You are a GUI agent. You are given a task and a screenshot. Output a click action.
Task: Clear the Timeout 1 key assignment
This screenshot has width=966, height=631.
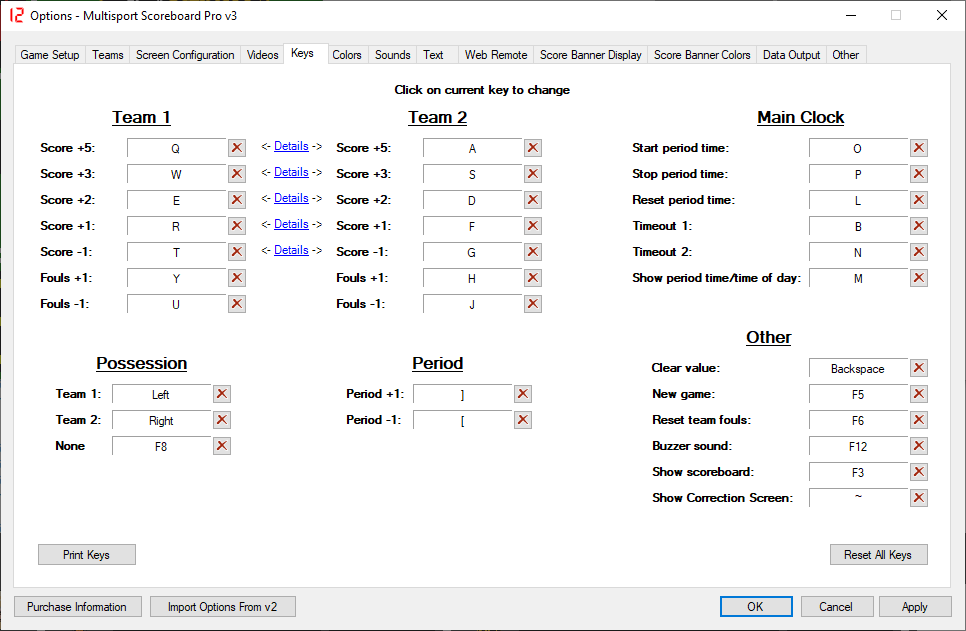[919, 226]
